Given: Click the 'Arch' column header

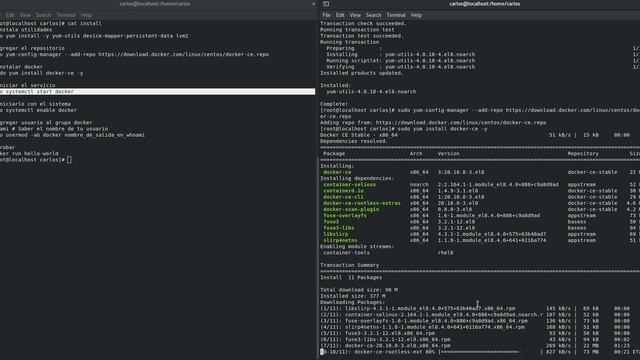Looking at the screenshot, I should click(416, 153).
